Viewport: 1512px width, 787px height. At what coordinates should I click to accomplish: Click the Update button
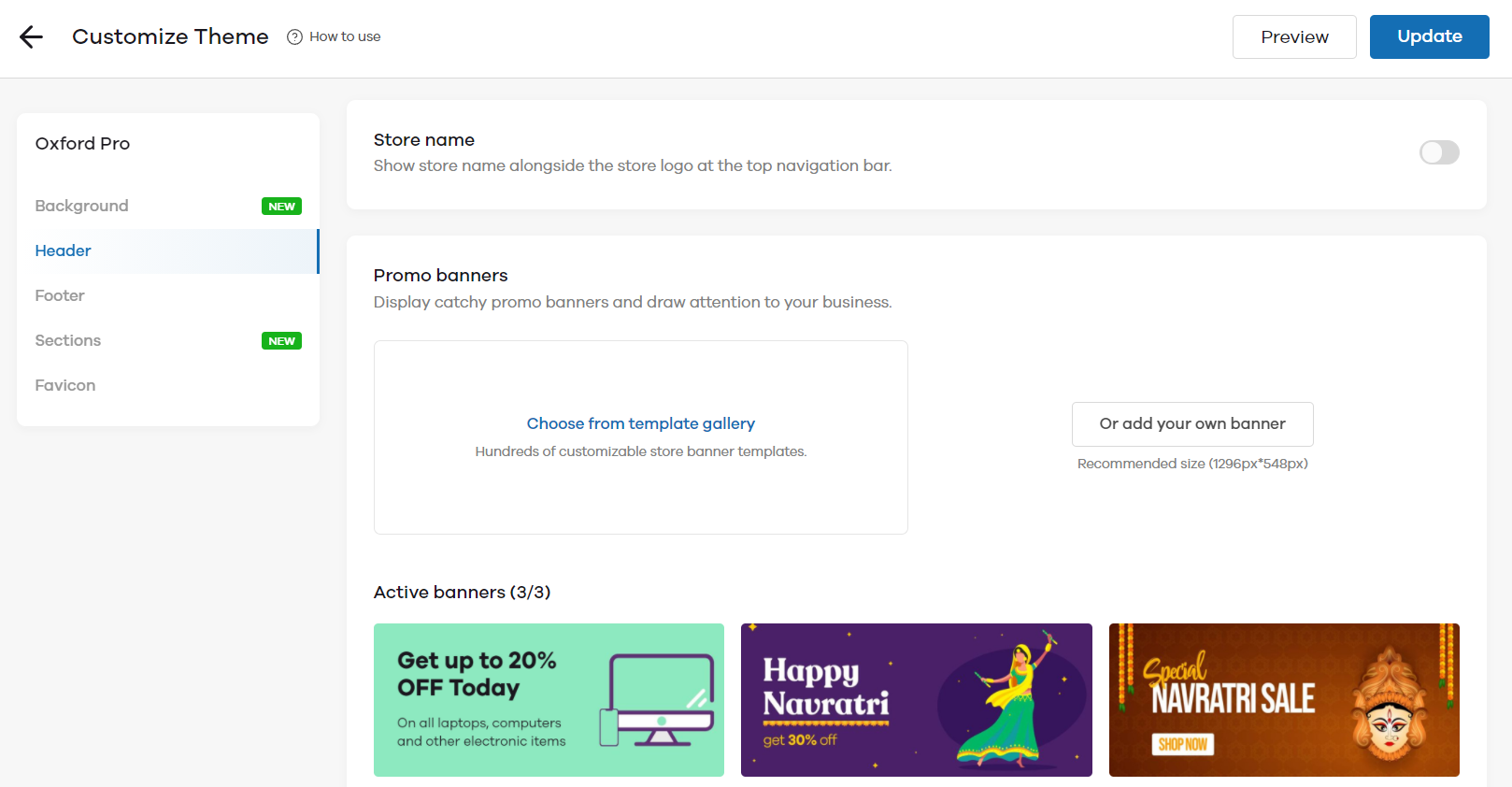click(1430, 36)
